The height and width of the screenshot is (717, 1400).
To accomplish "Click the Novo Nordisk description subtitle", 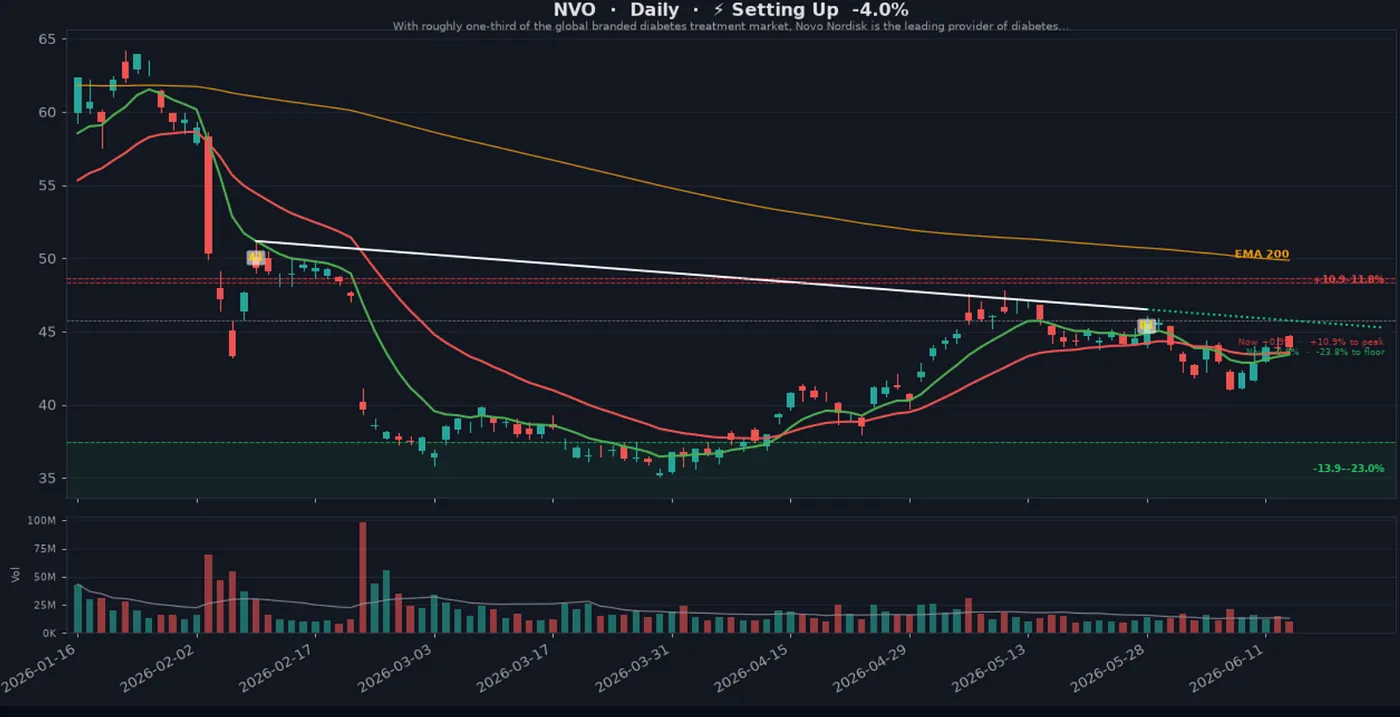I will pos(730,26).
